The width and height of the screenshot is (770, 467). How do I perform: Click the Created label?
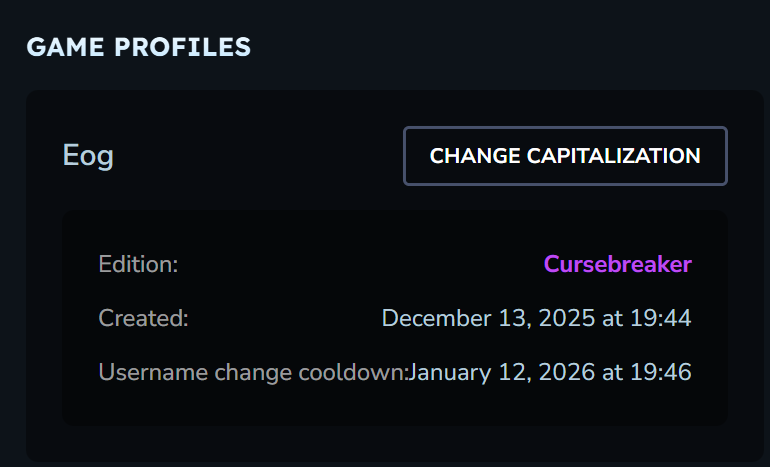[143, 318]
